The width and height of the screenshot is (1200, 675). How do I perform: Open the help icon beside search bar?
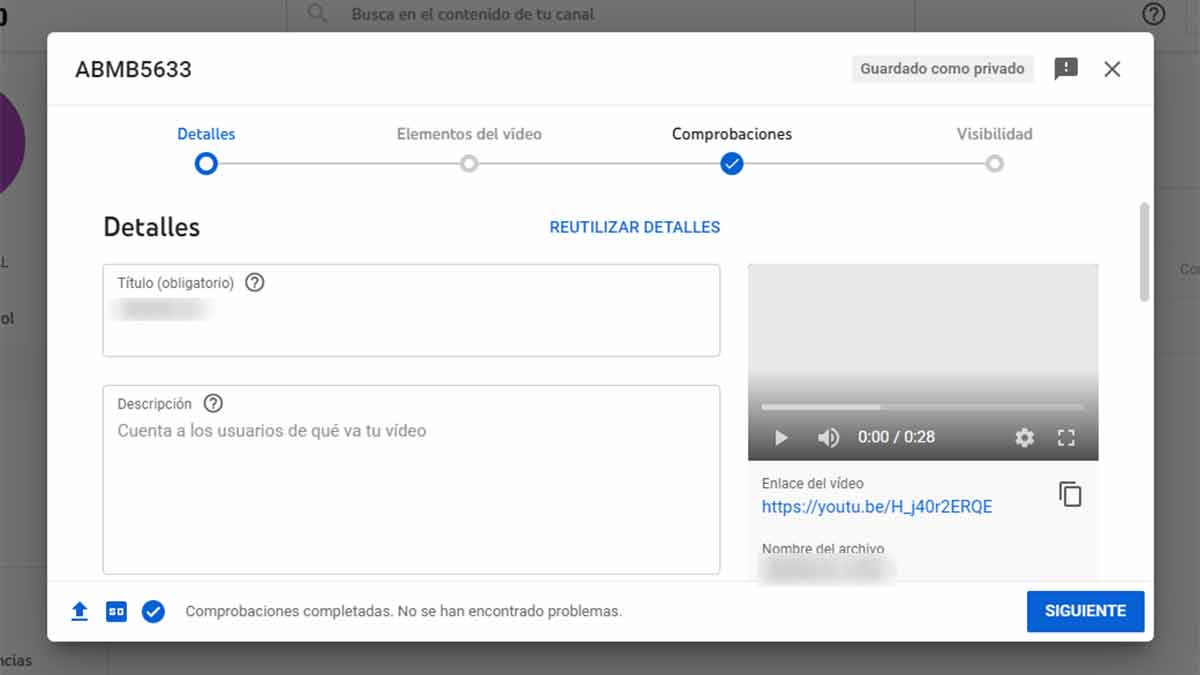coord(1153,14)
